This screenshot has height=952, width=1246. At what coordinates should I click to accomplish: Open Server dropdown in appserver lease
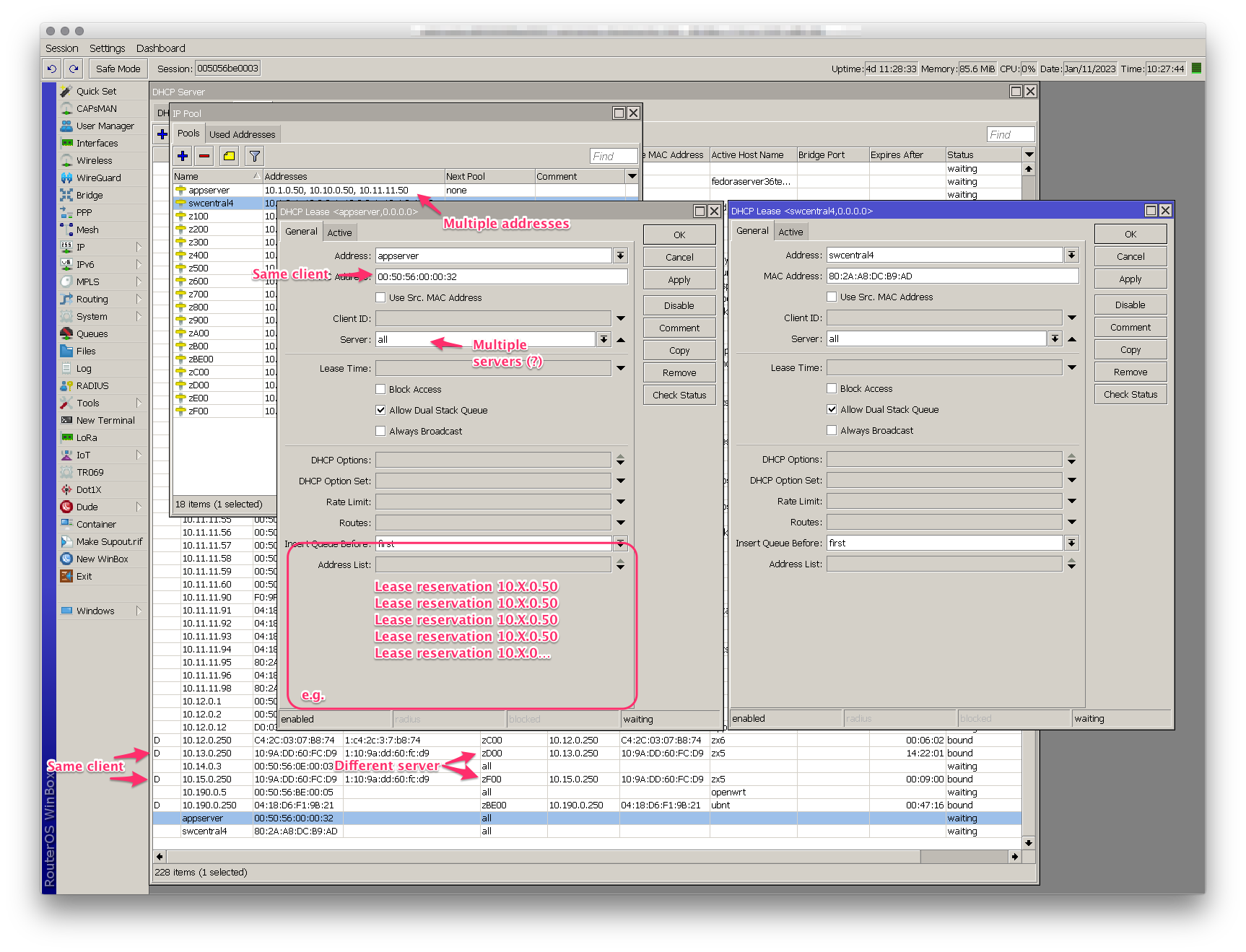click(x=604, y=339)
